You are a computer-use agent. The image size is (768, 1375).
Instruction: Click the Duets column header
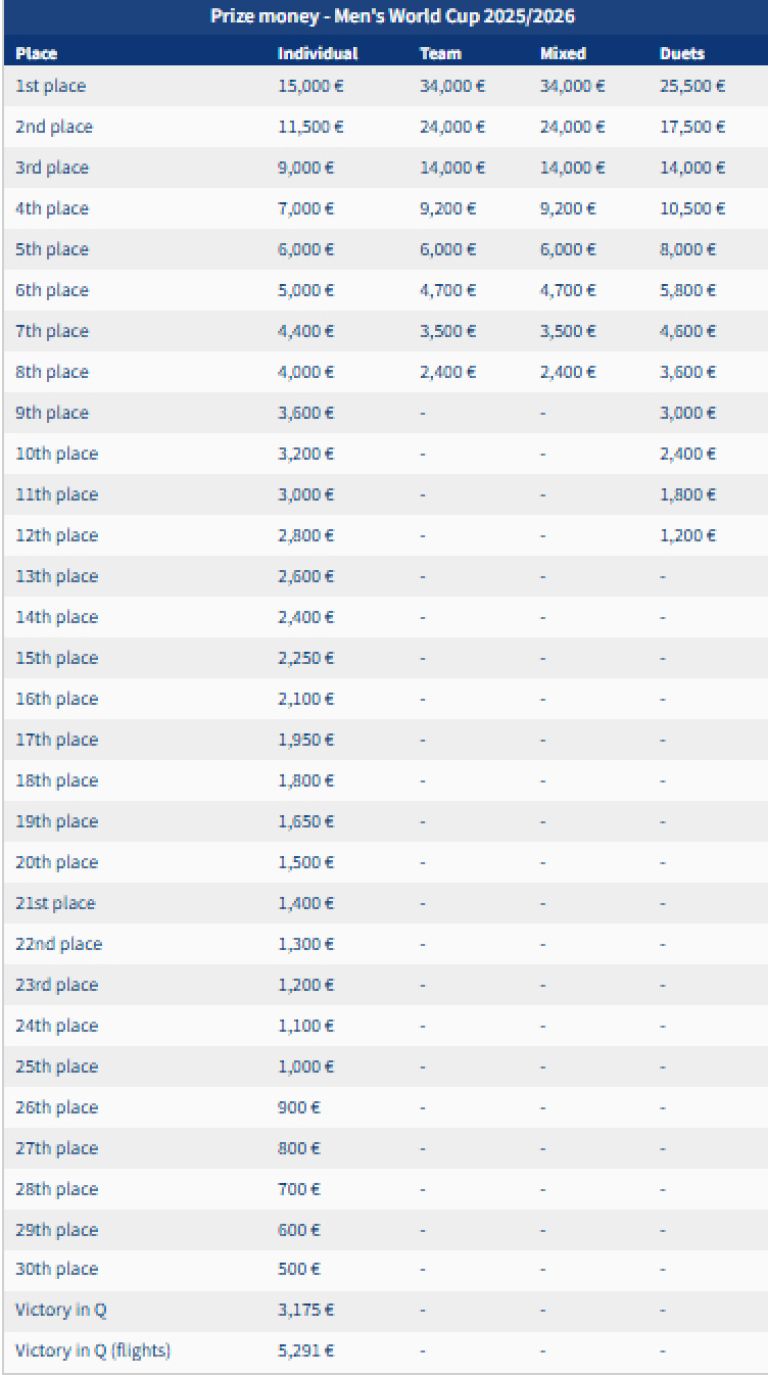682,54
